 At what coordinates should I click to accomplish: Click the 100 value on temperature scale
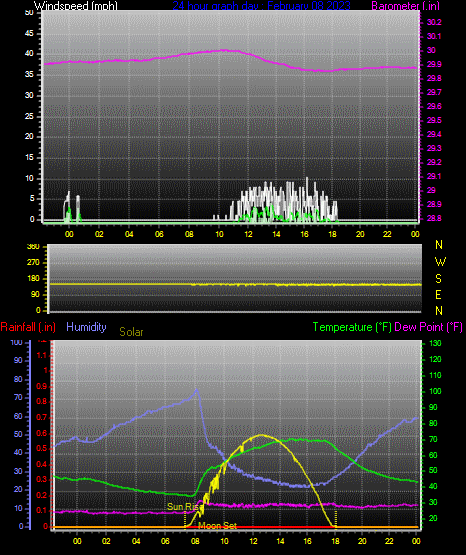pos(435,391)
